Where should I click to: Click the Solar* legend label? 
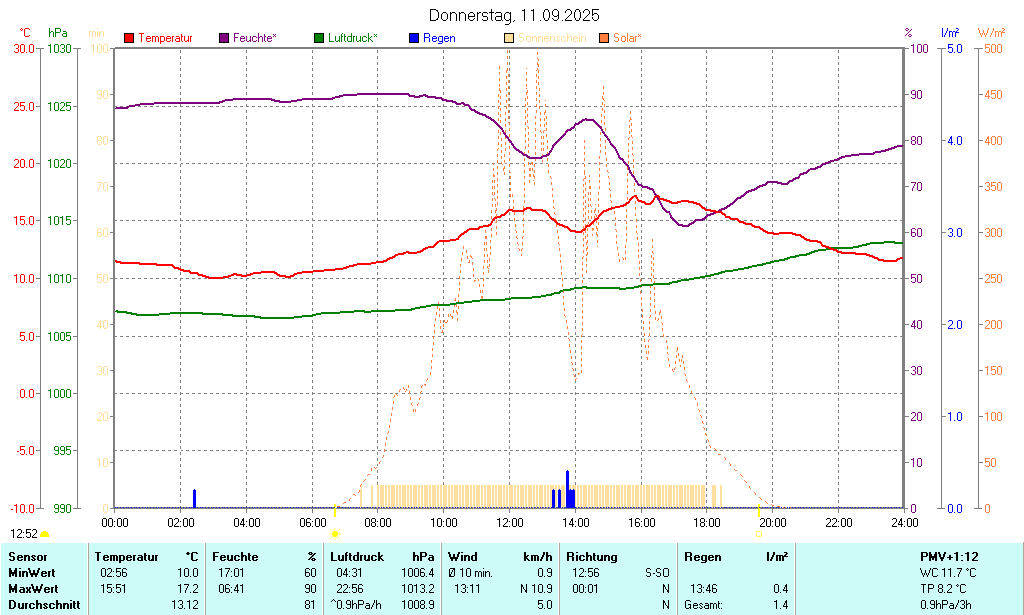coord(627,38)
